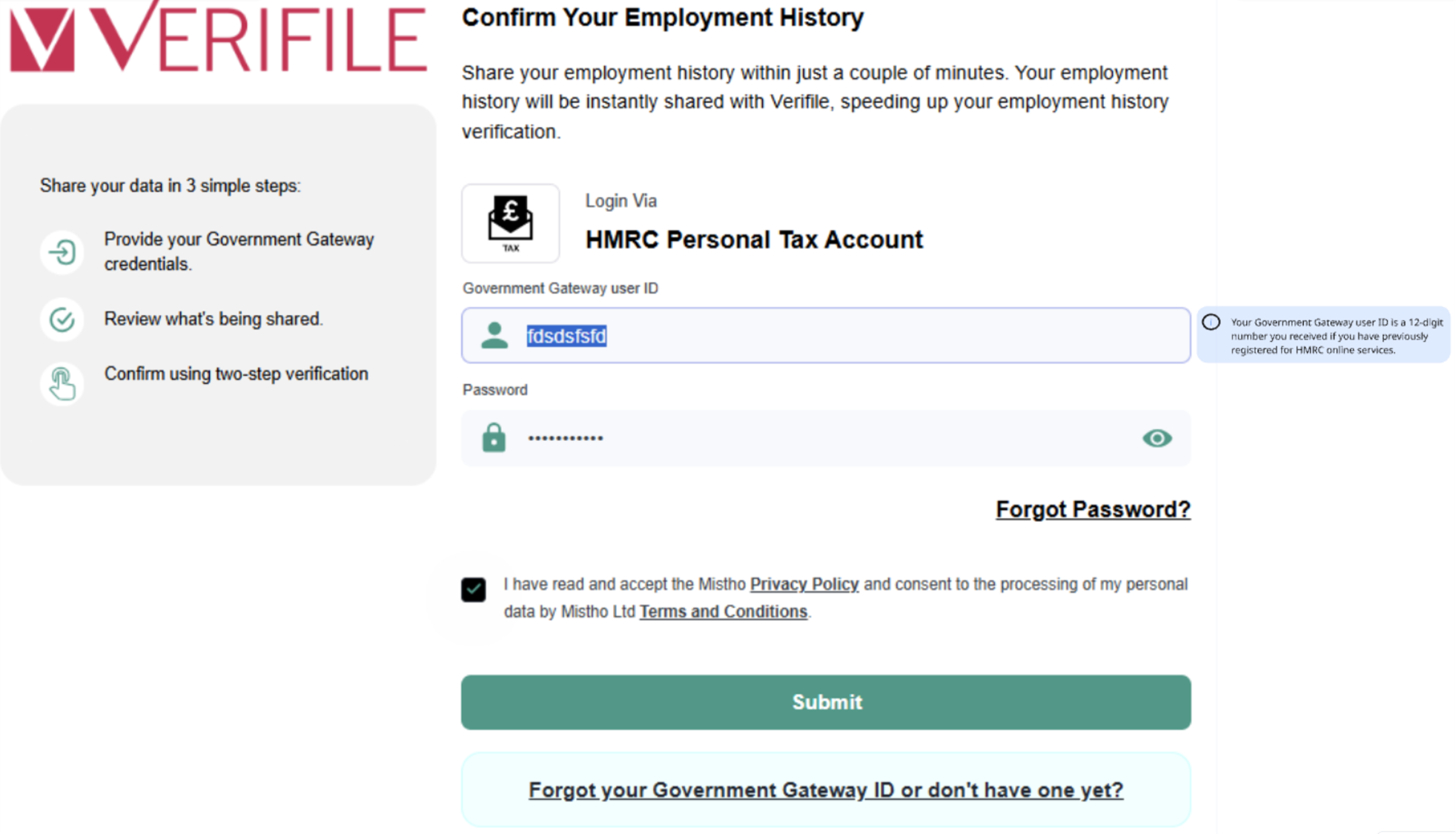
Task: Show password with the eye icon
Action: [1156, 438]
